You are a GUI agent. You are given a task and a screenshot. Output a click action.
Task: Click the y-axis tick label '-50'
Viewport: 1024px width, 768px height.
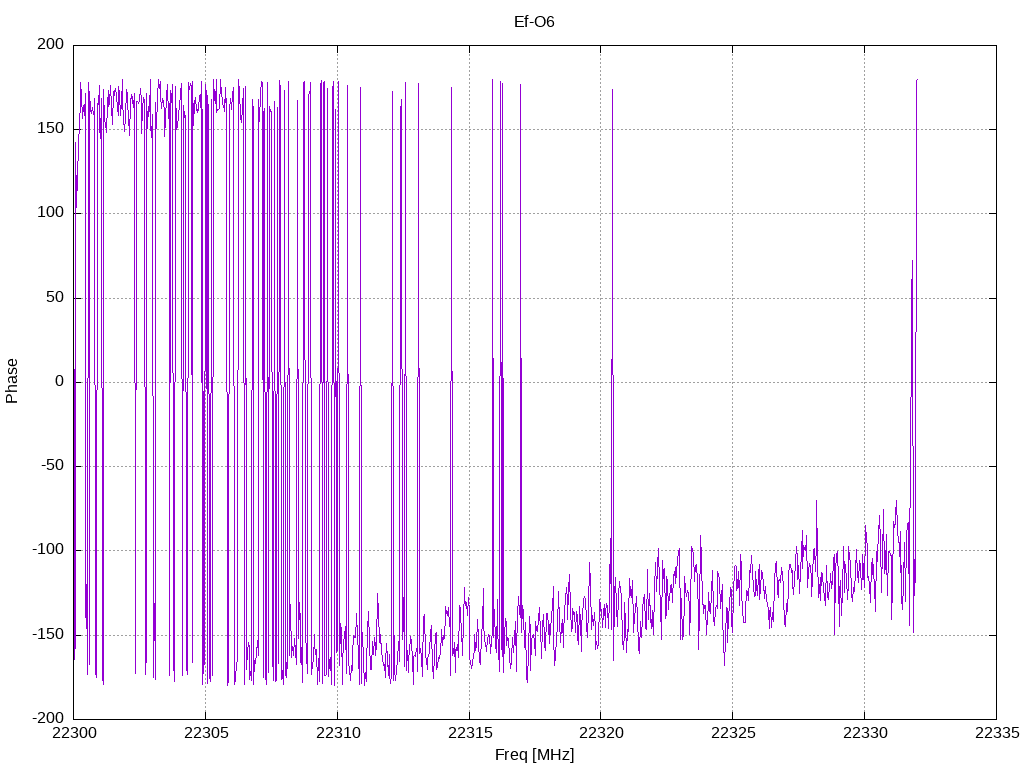click(x=53, y=466)
